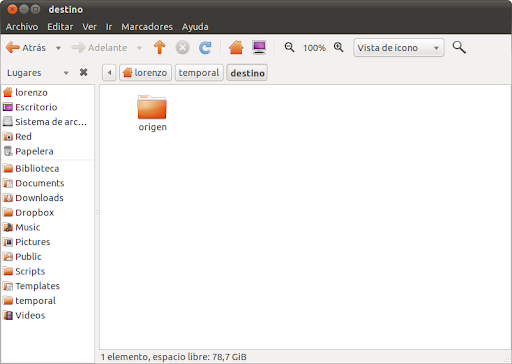The height and width of the screenshot is (364, 512).
Task: Go back with the Atrás arrow
Action: pos(26,48)
